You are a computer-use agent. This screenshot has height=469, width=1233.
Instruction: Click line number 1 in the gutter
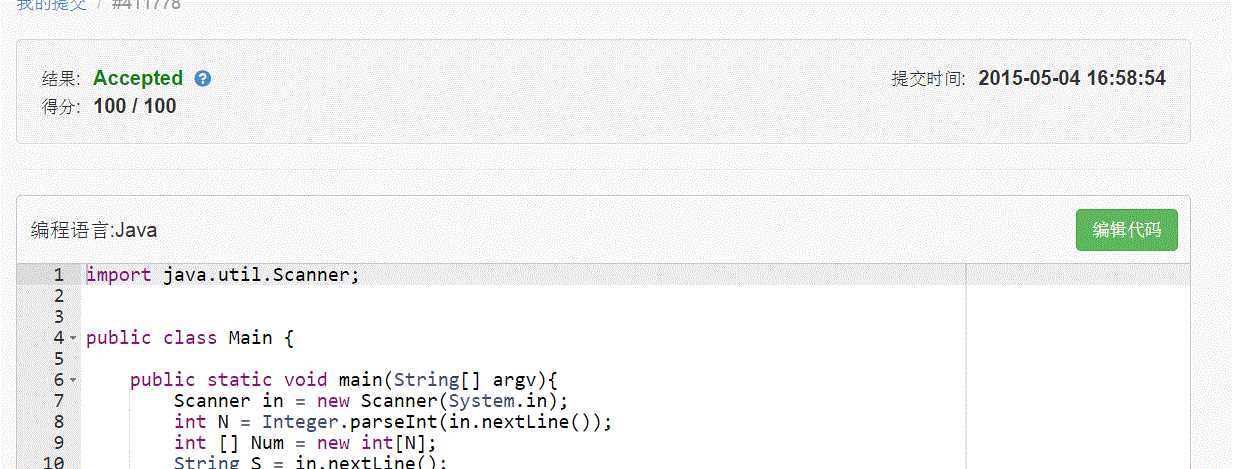click(x=58, y=275)
